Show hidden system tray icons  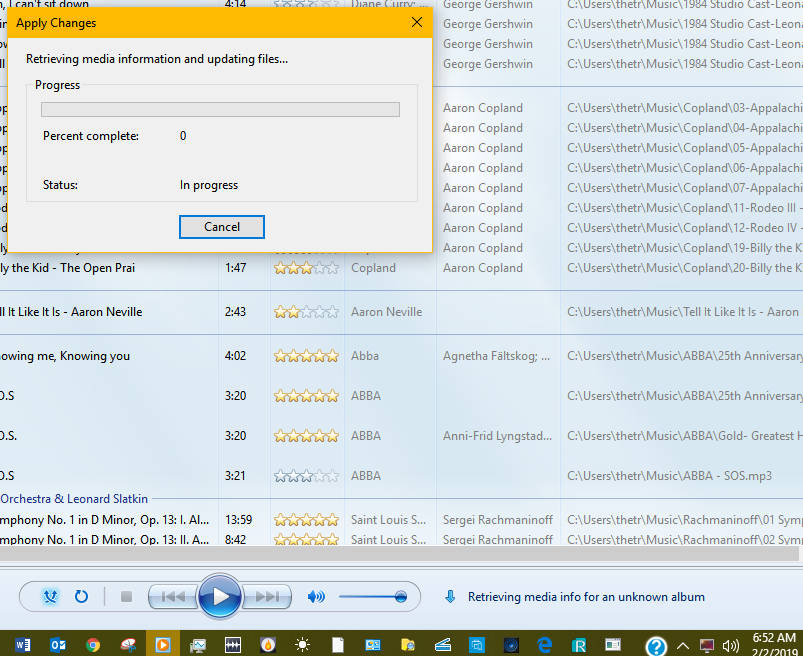click(683, 645)
